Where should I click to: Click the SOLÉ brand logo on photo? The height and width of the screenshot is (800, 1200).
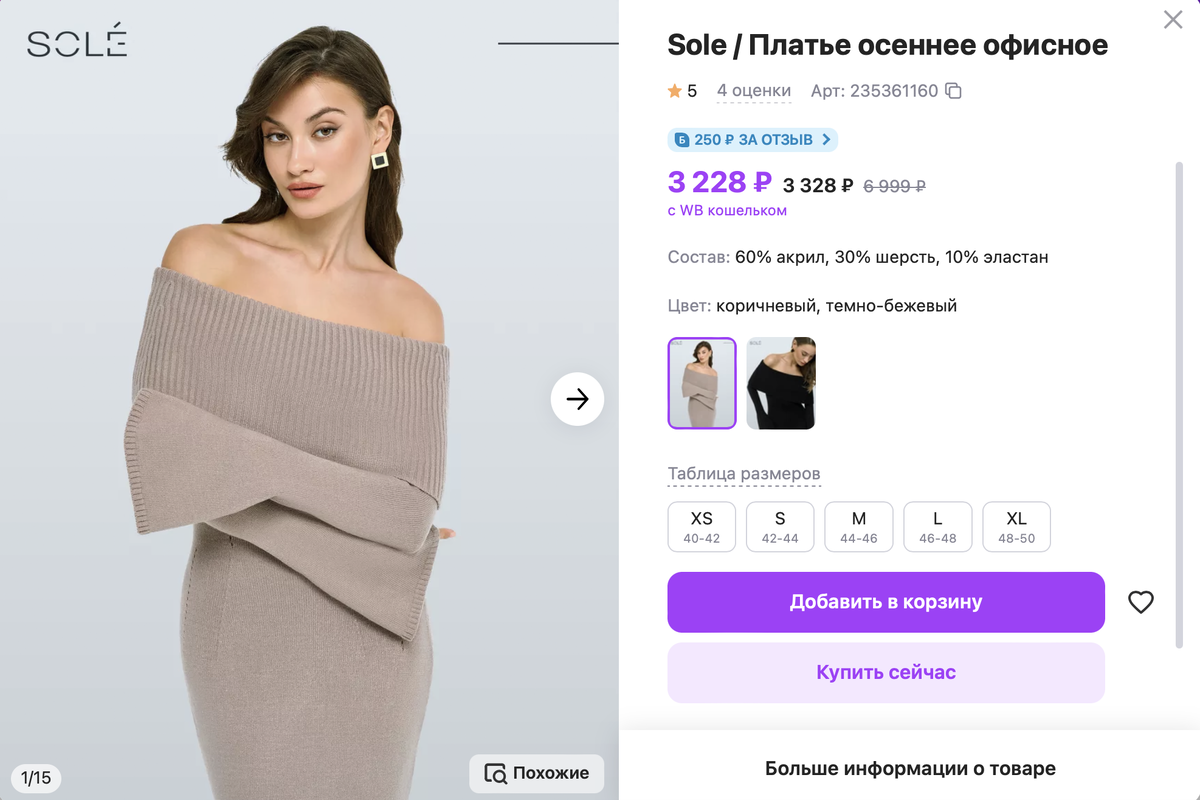pyautogui.click(x=77, y=43)
